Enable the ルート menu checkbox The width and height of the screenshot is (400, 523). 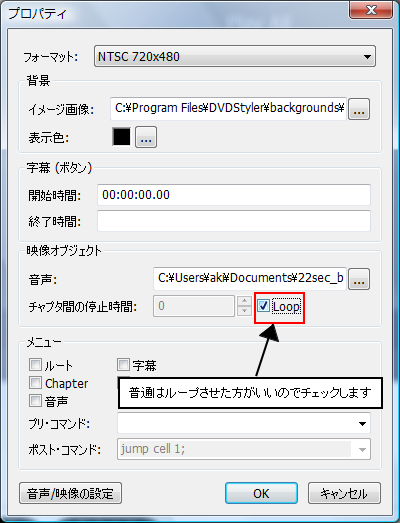coord(35,365)
